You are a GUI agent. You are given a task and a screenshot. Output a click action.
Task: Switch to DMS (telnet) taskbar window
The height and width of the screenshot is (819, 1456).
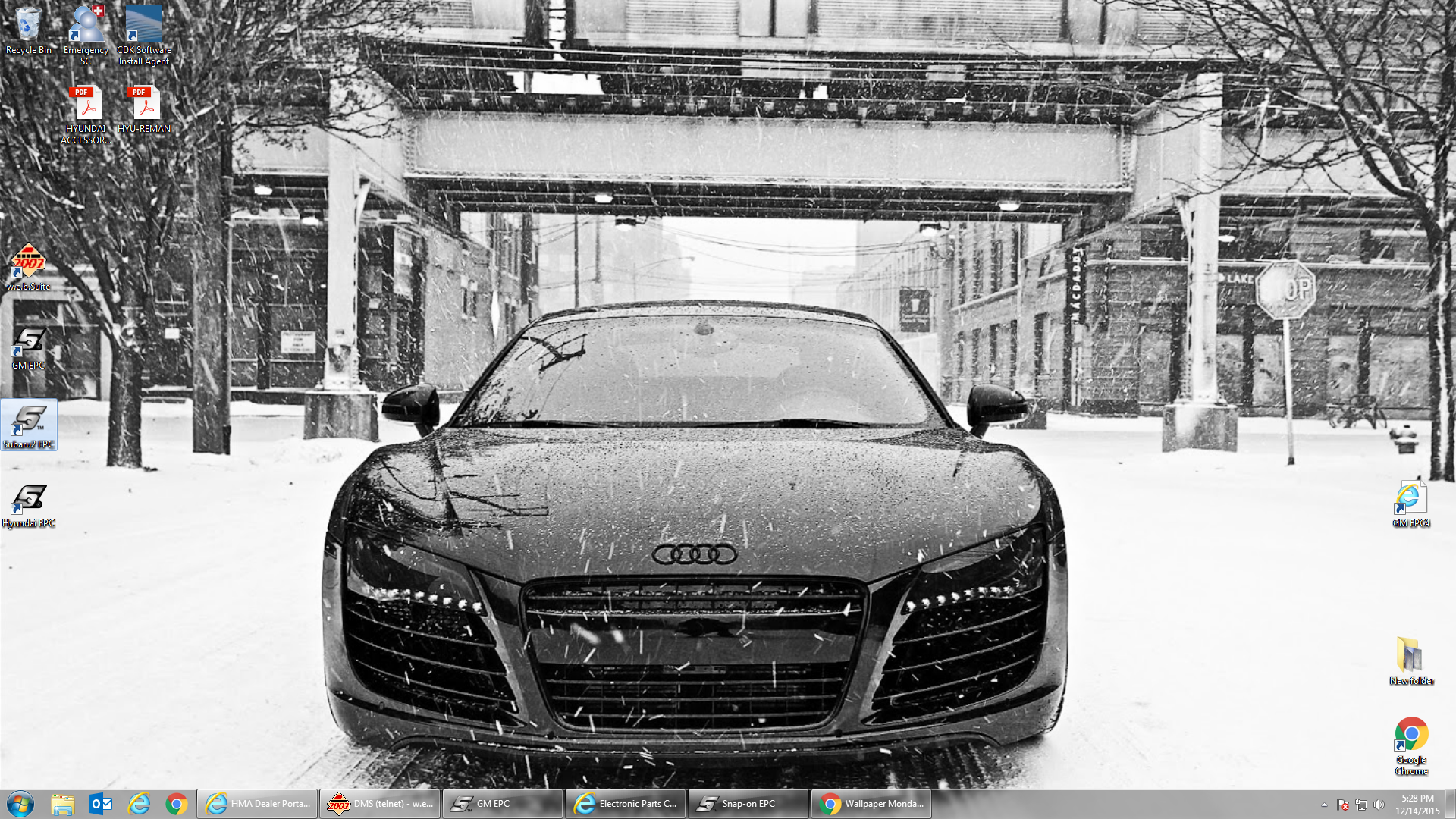[380, 804]
